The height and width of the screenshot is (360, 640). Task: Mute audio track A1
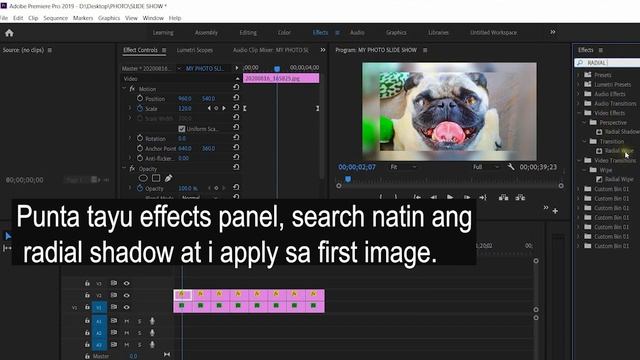[127, 321]
